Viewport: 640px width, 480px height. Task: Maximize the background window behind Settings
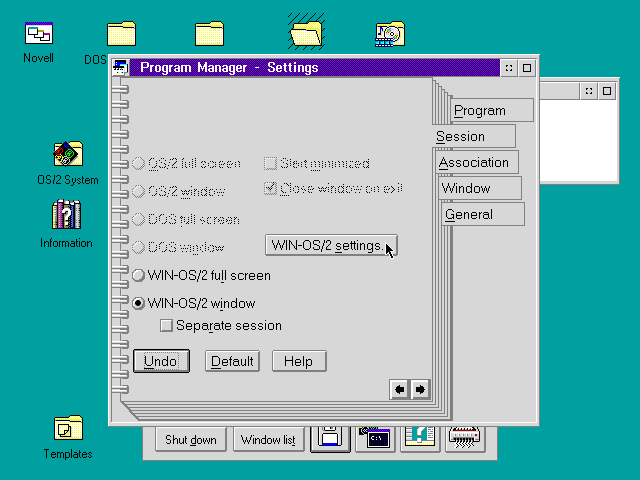(607, 91)
